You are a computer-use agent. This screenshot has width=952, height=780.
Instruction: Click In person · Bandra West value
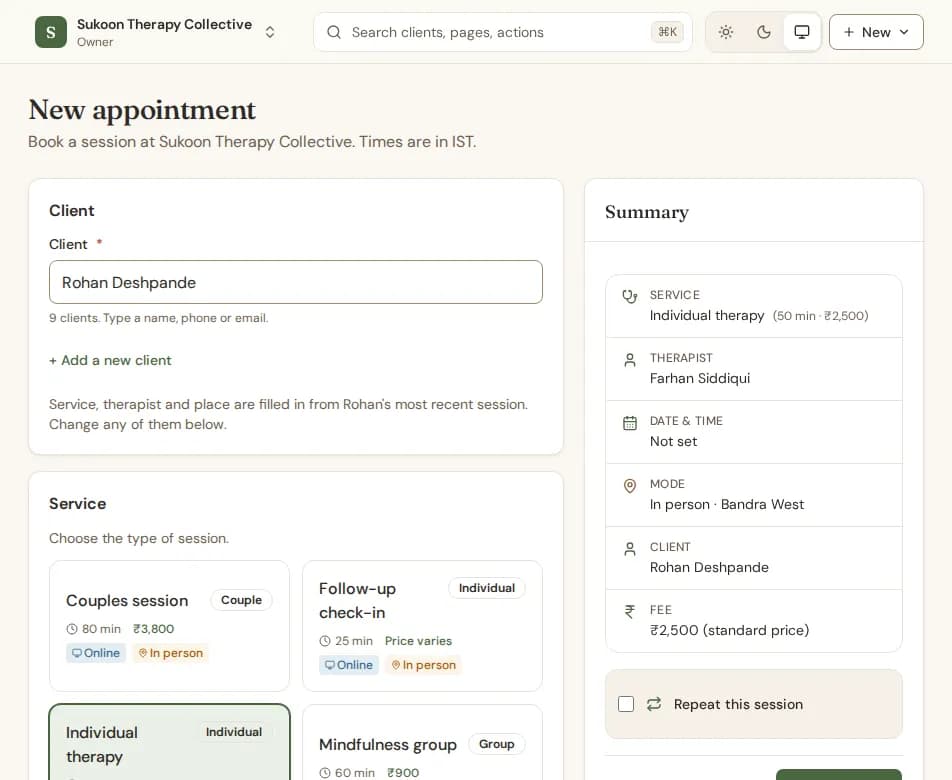coord(727,504)
